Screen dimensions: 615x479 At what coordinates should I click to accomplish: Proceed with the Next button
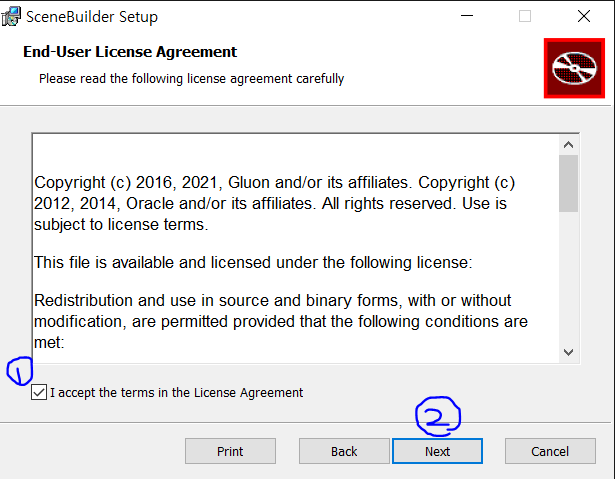(x=437, y=451)
